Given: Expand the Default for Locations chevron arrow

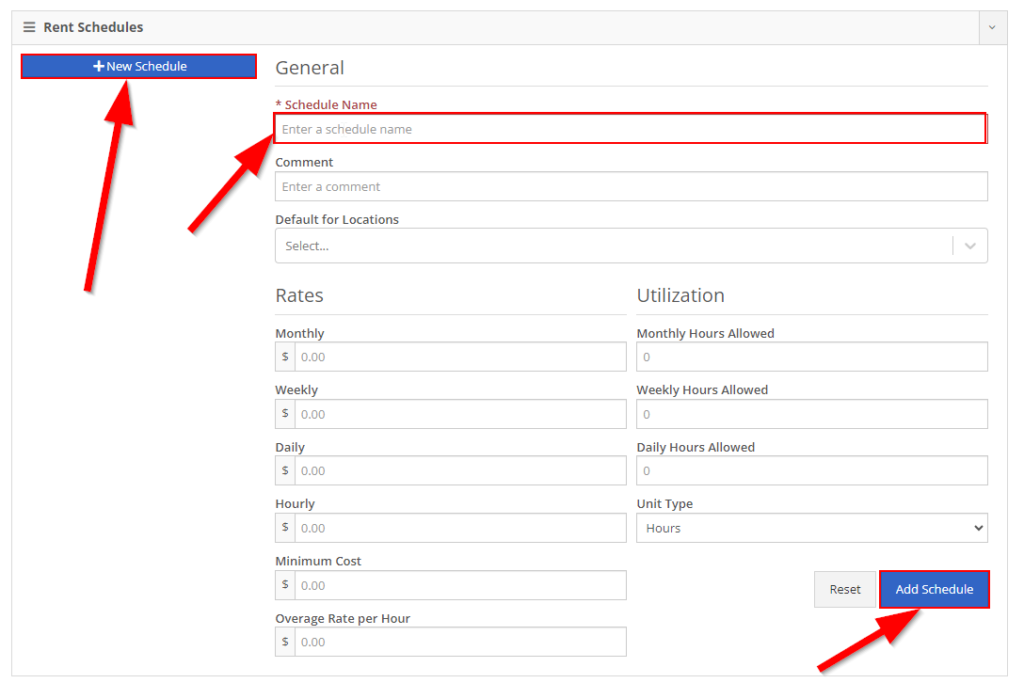Looking at the screenshot, I should 969,245.
